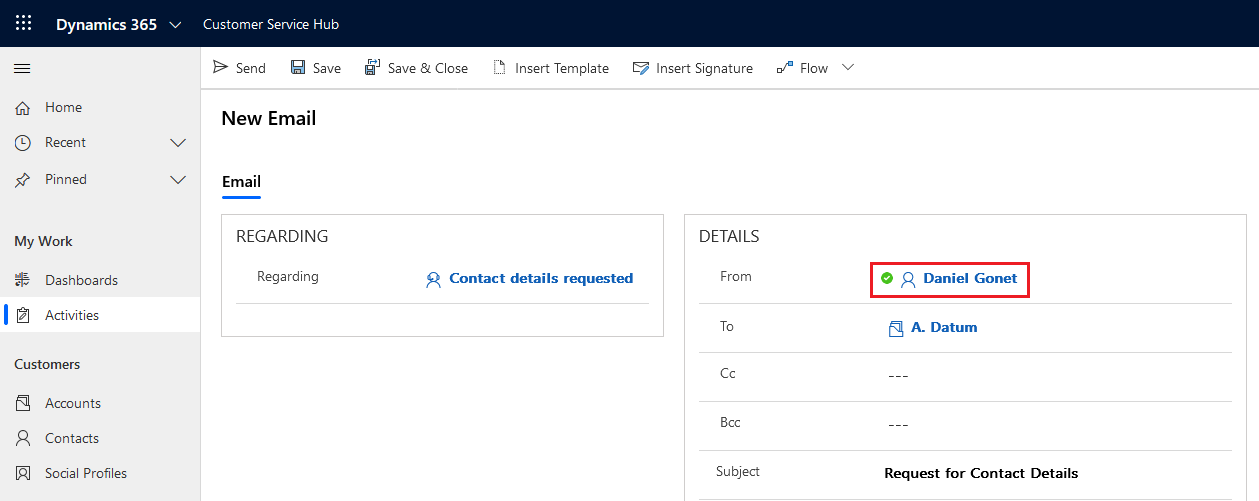Screen dimensions: 1259x501
Task: Click the Recent clock icon
Action: pos(22,143)
